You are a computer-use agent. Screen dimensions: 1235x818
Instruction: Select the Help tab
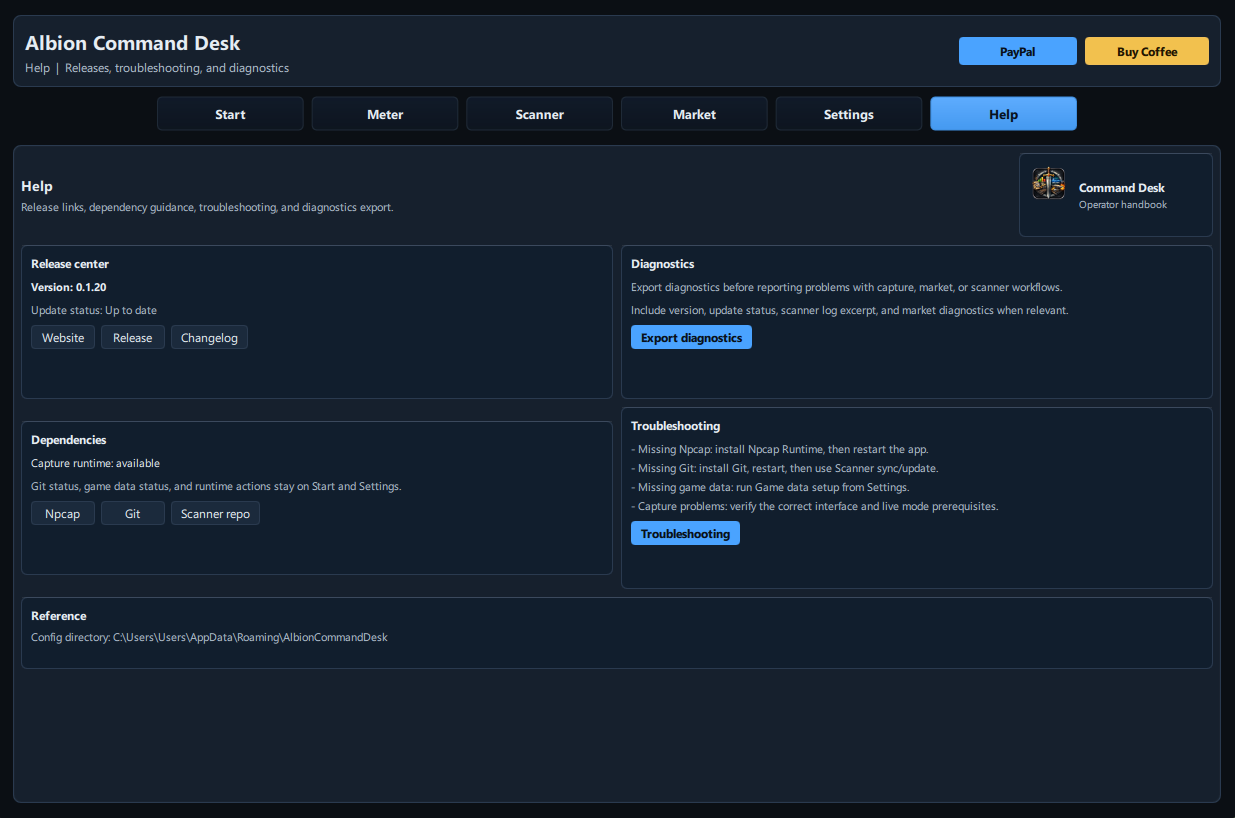(1003, 113)
